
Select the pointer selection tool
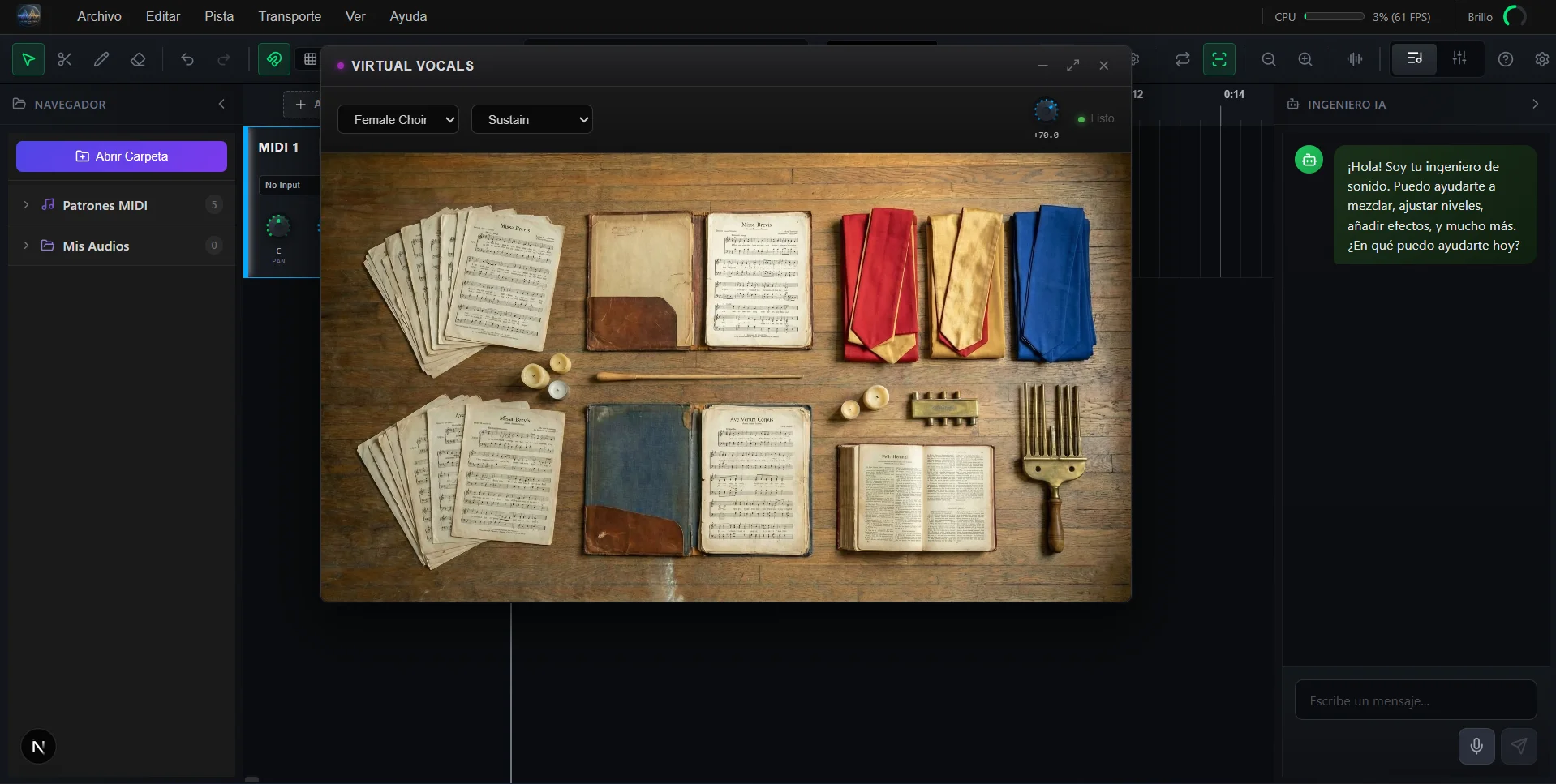28,59
